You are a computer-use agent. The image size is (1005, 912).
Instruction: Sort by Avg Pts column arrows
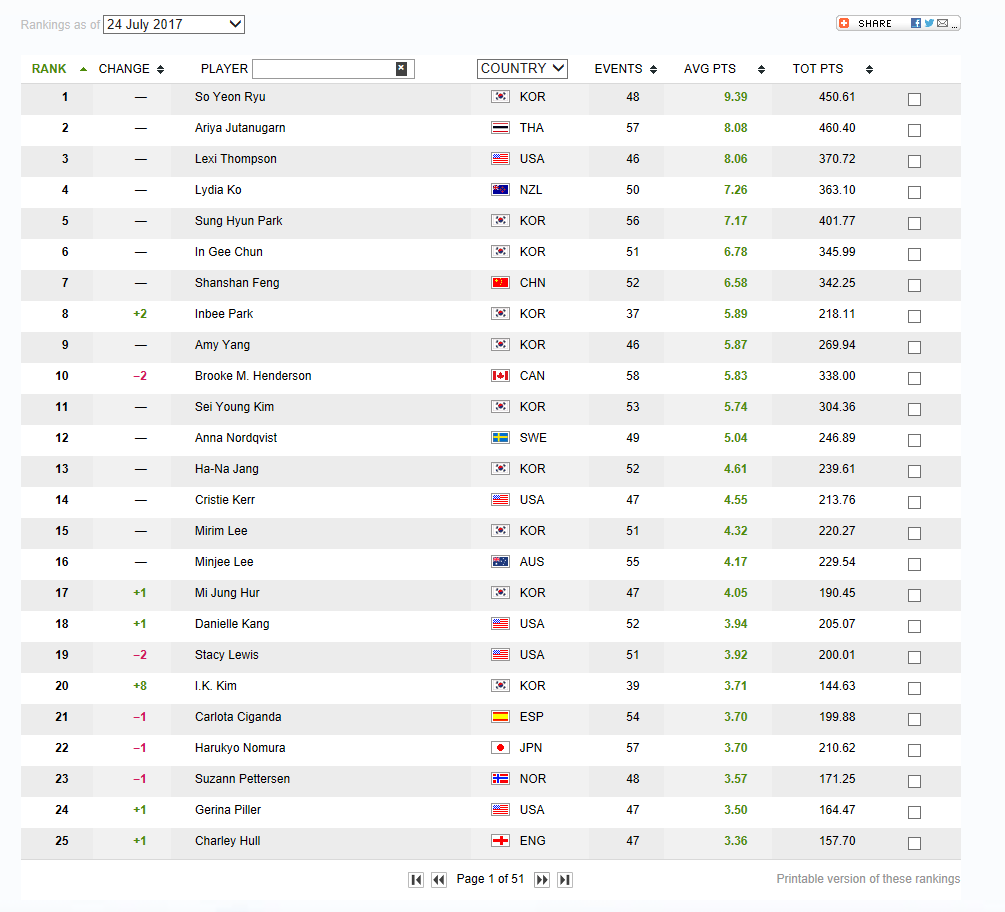[761, 69]
